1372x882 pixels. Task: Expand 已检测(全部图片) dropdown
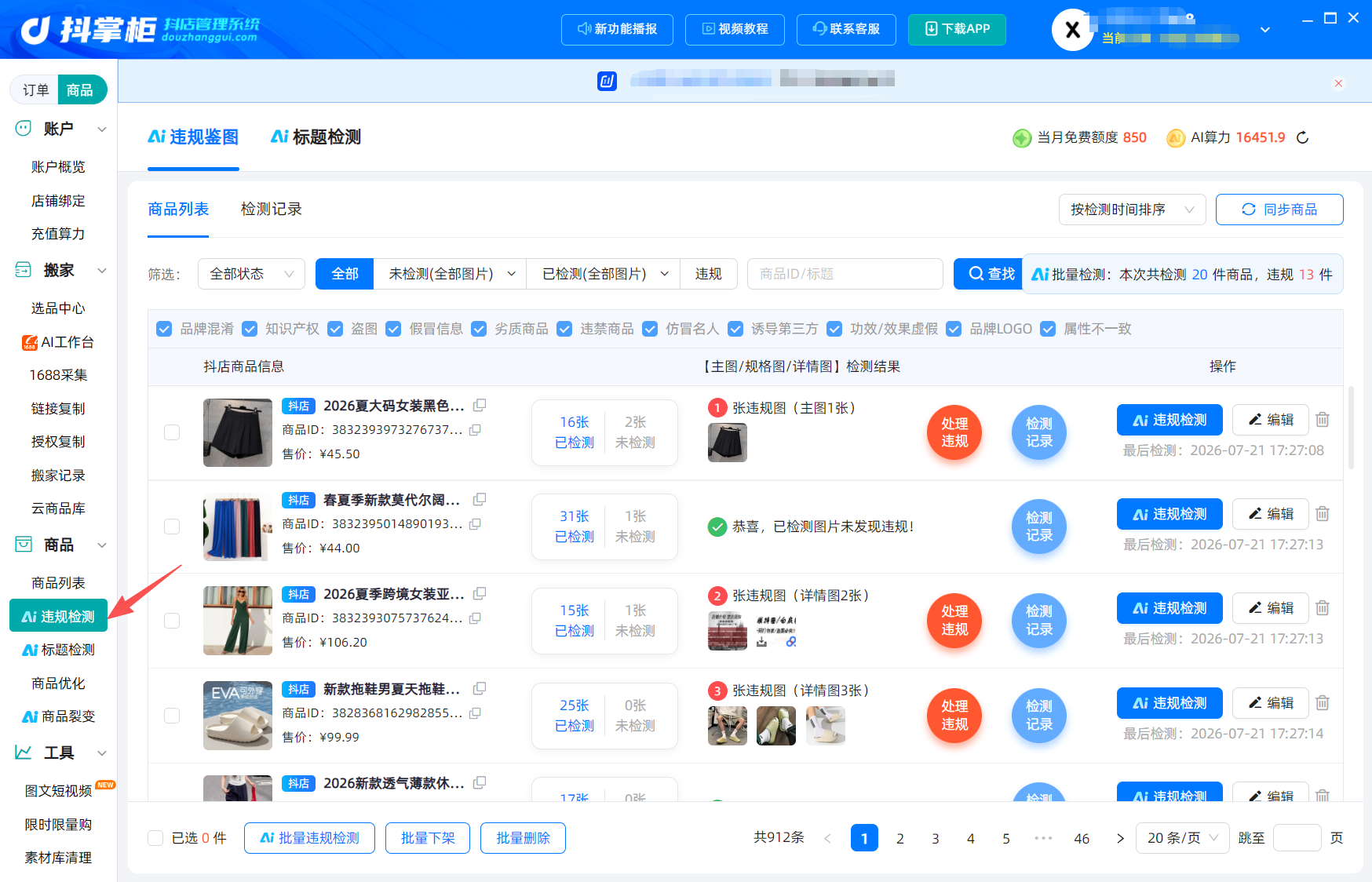604,274
